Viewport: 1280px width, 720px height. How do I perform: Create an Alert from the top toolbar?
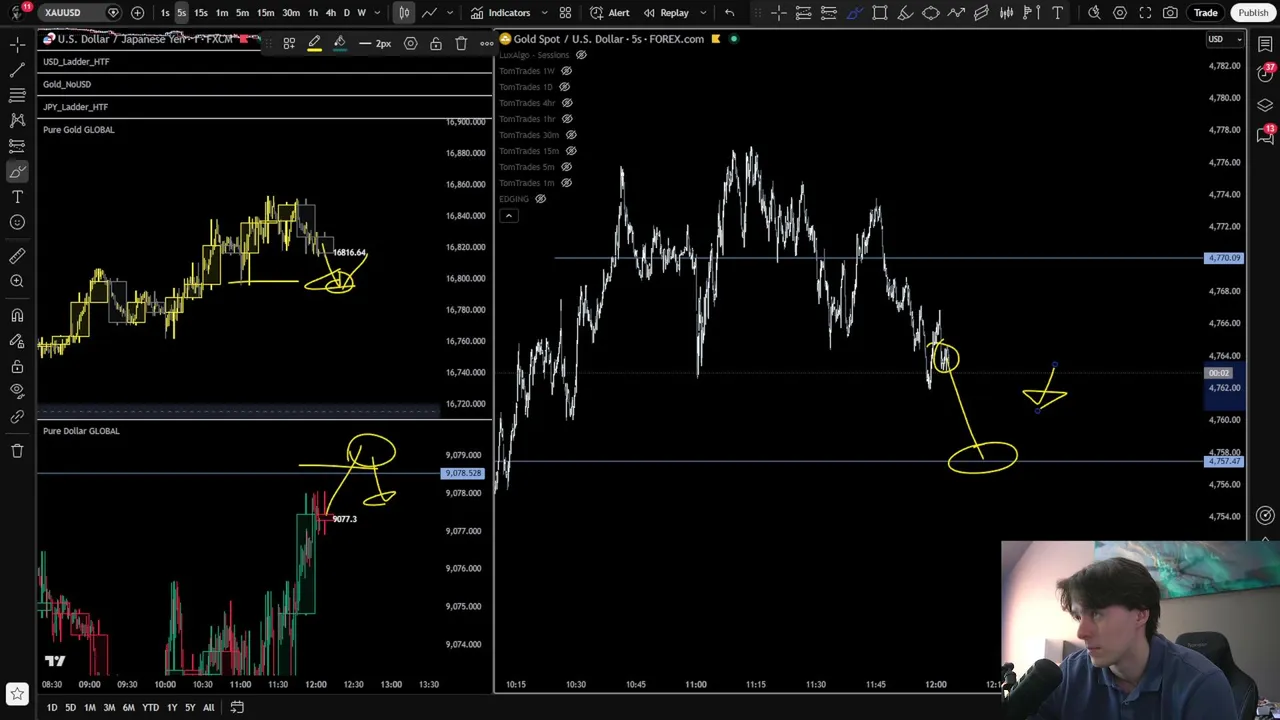point(609,12)
